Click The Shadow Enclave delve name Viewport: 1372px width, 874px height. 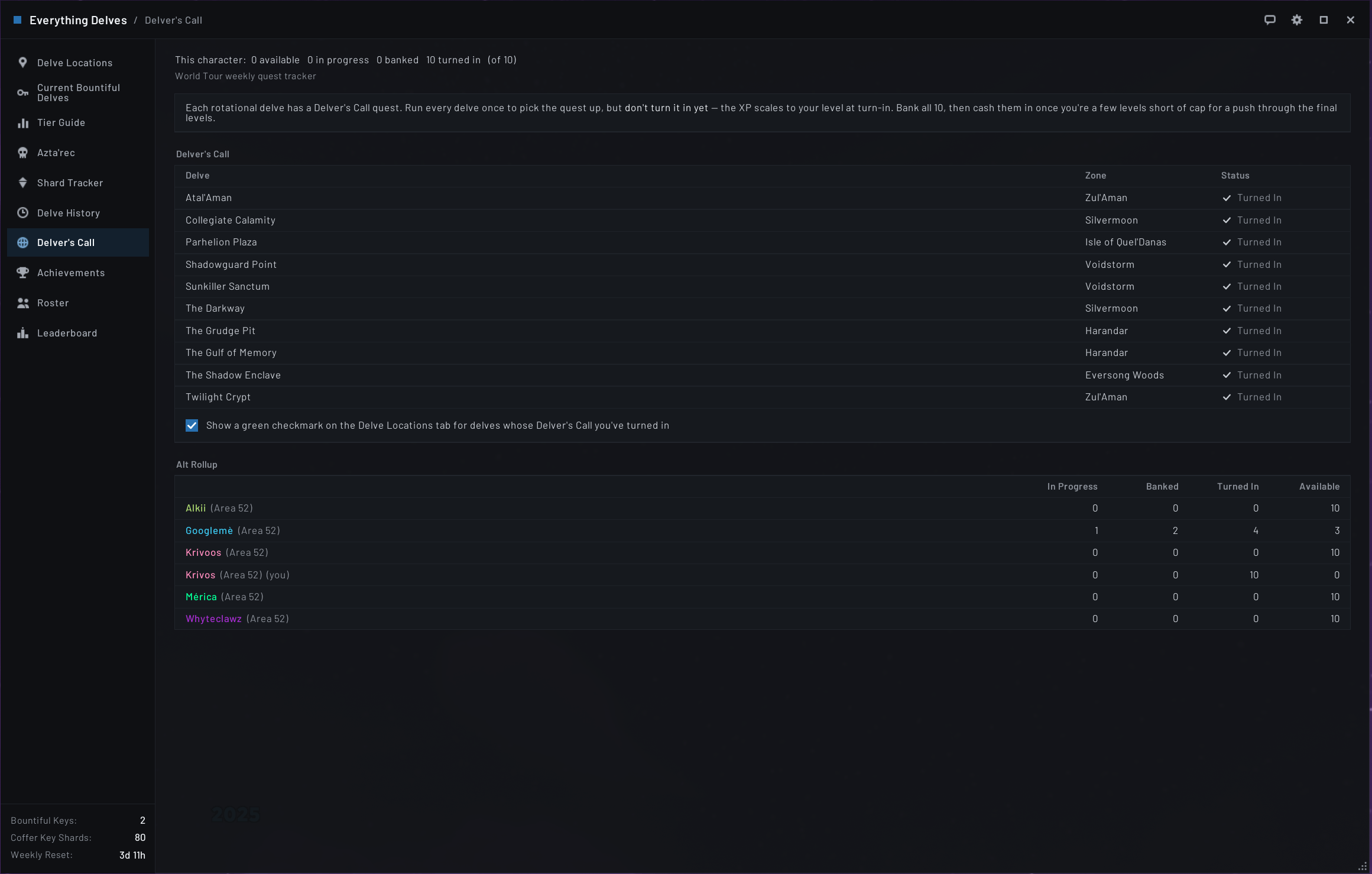pos(233,376)
